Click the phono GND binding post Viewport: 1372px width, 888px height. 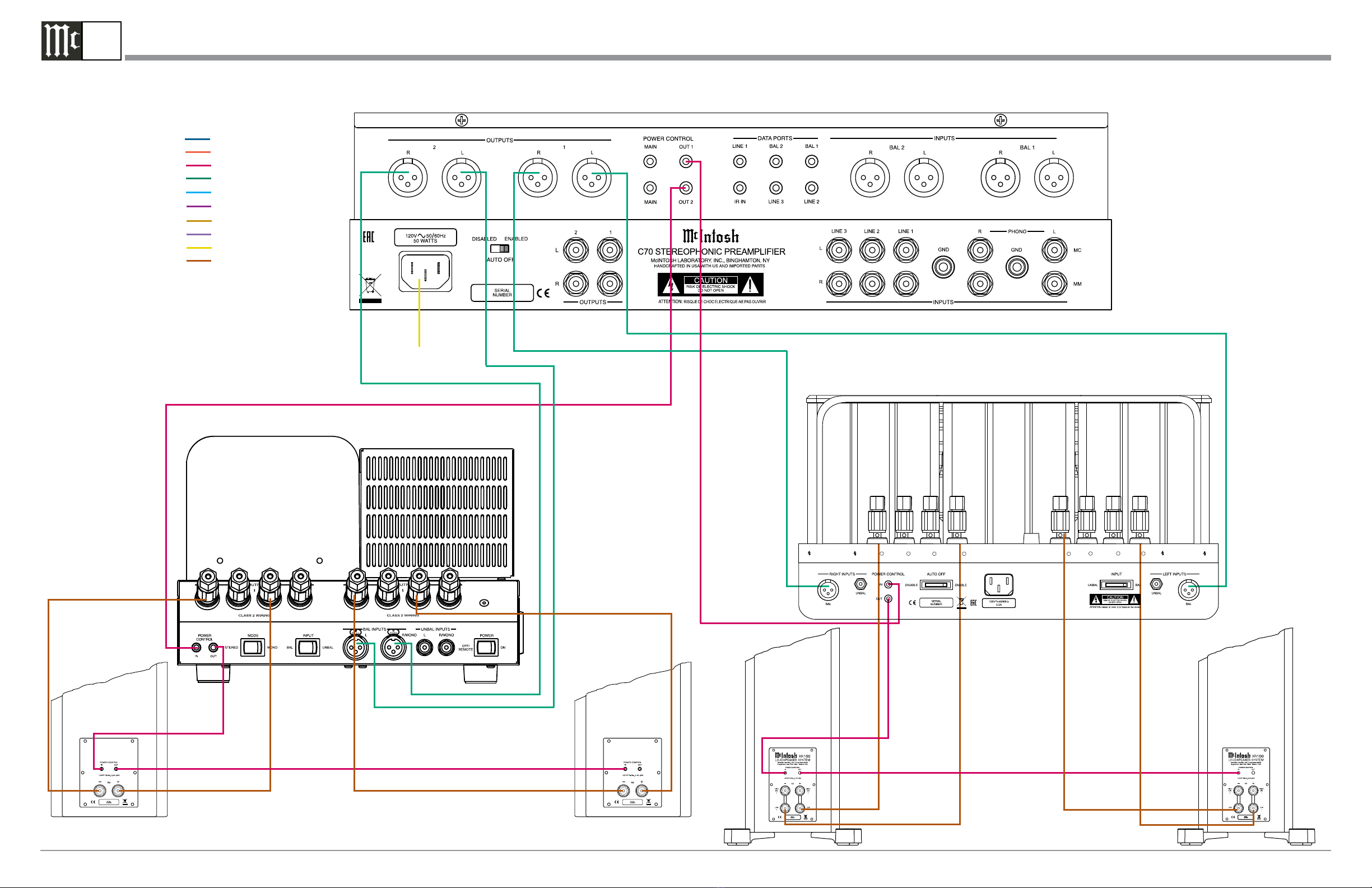[1016, 267]
